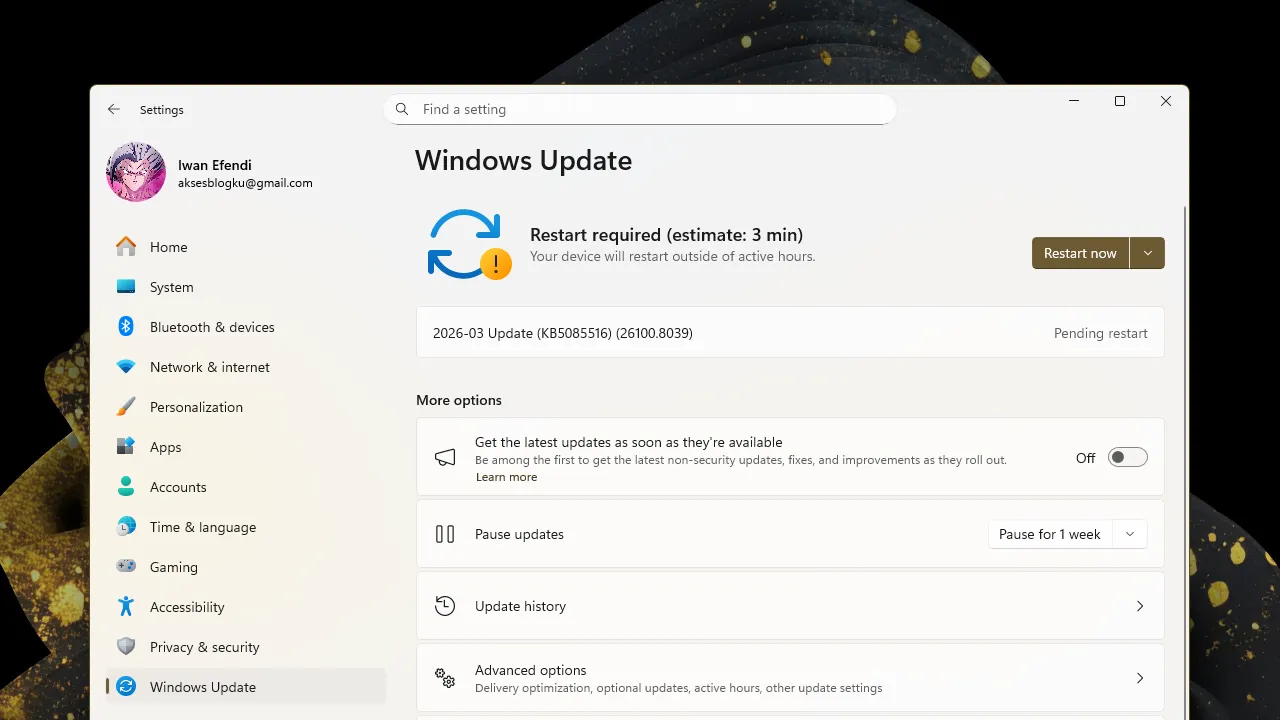Select the Bluetooth & devices icon in sidebar
The height and width of the screenshot is (720, 1280).
click(x=125, y=327)
